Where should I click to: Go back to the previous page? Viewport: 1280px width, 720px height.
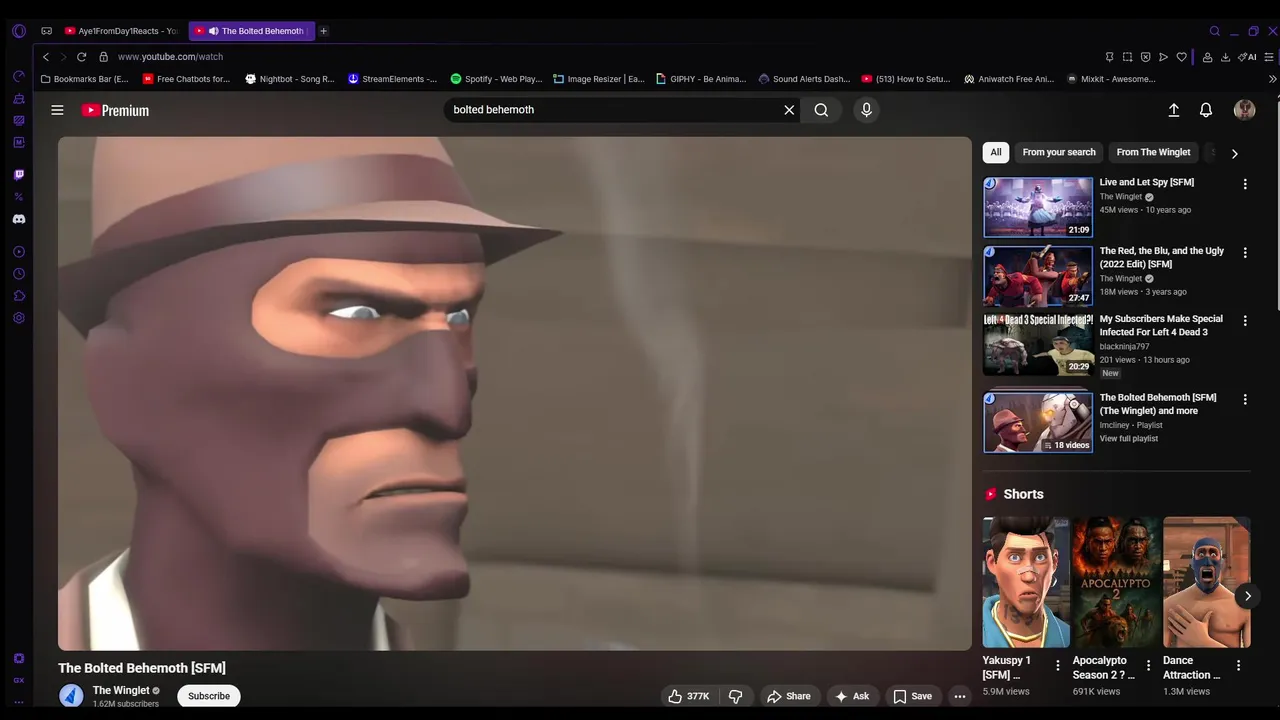(x=46, y=57)
